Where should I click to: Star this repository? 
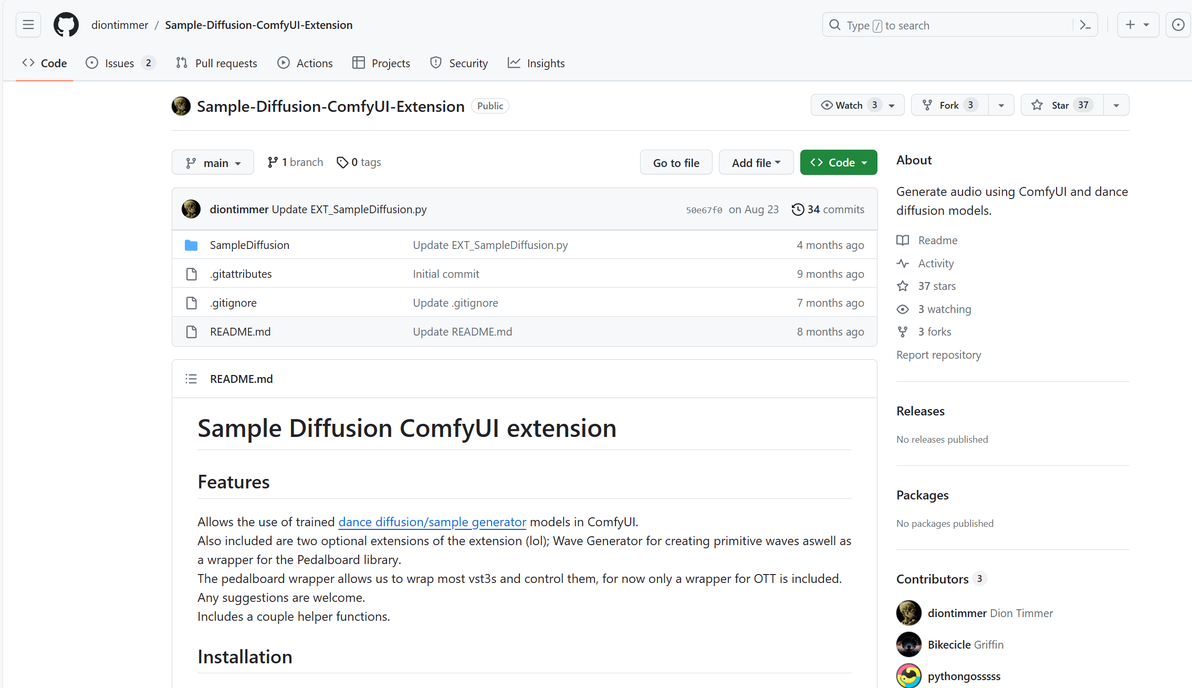click(x=1051, y=105)
